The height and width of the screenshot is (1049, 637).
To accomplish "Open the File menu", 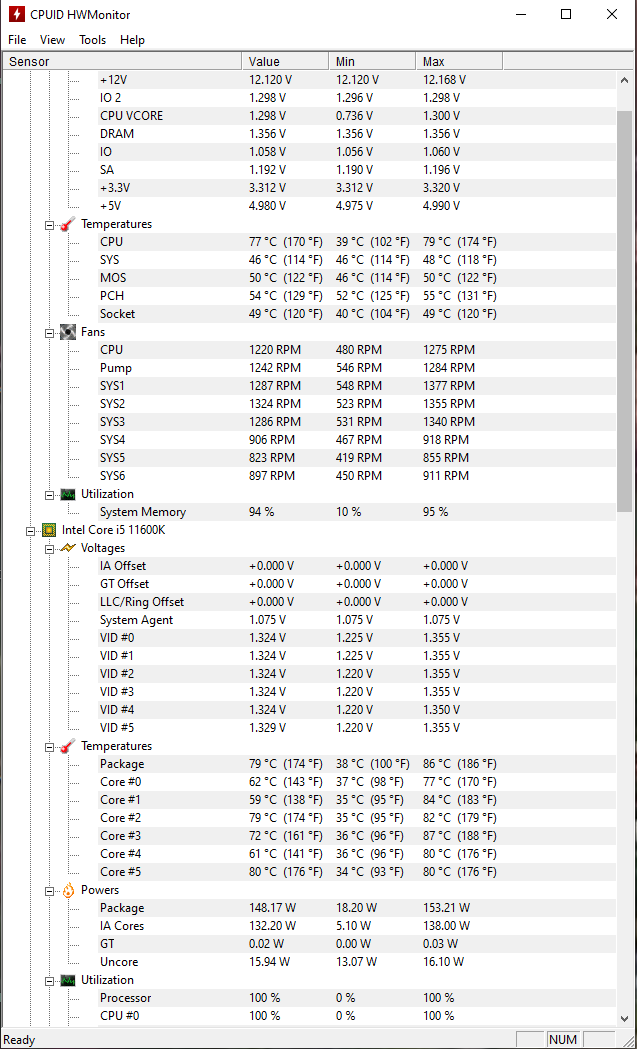I will (17, 40).
